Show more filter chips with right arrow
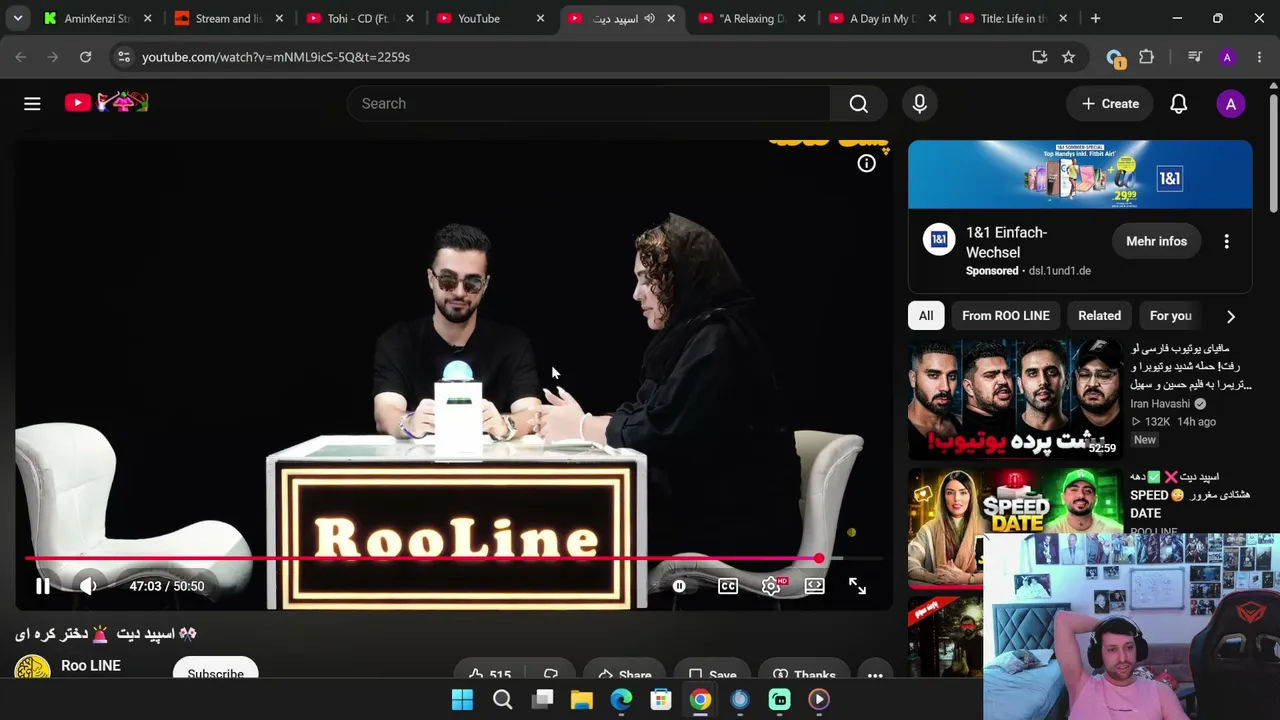1280x720 pixels. pos(1230,316)
